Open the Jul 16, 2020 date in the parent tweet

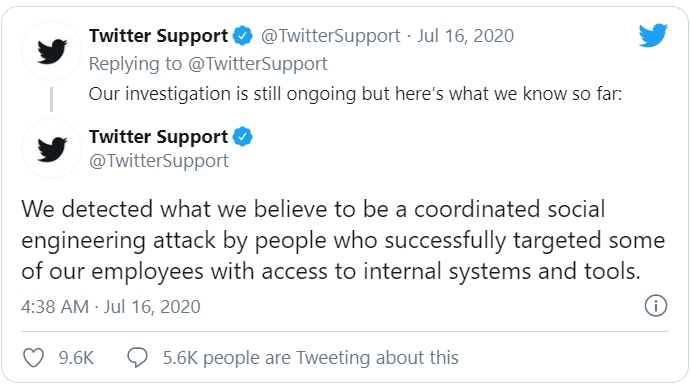point(465,36)
